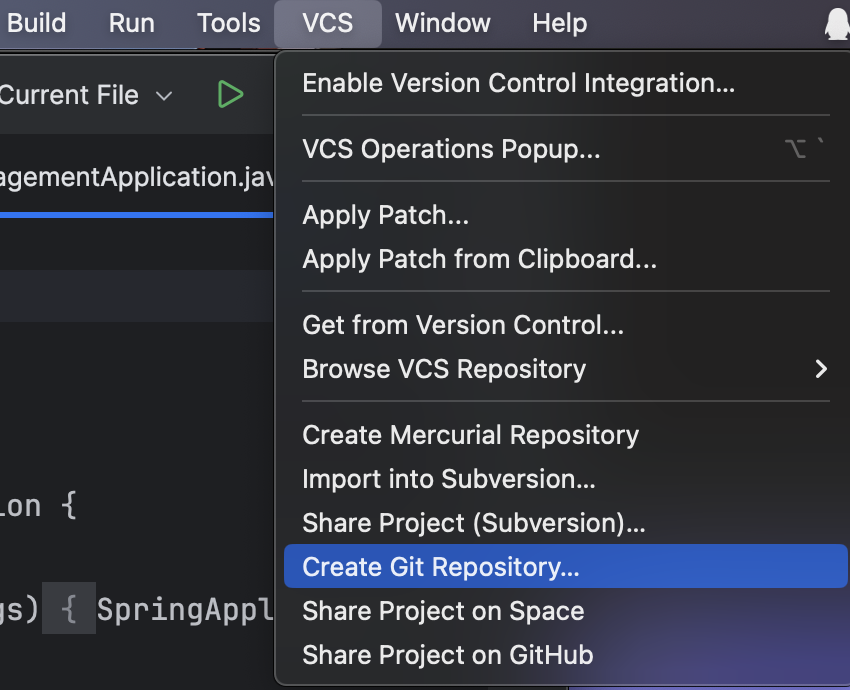Open the Window menu
This screenshot has width=850, height=690.
coord(441,23)
